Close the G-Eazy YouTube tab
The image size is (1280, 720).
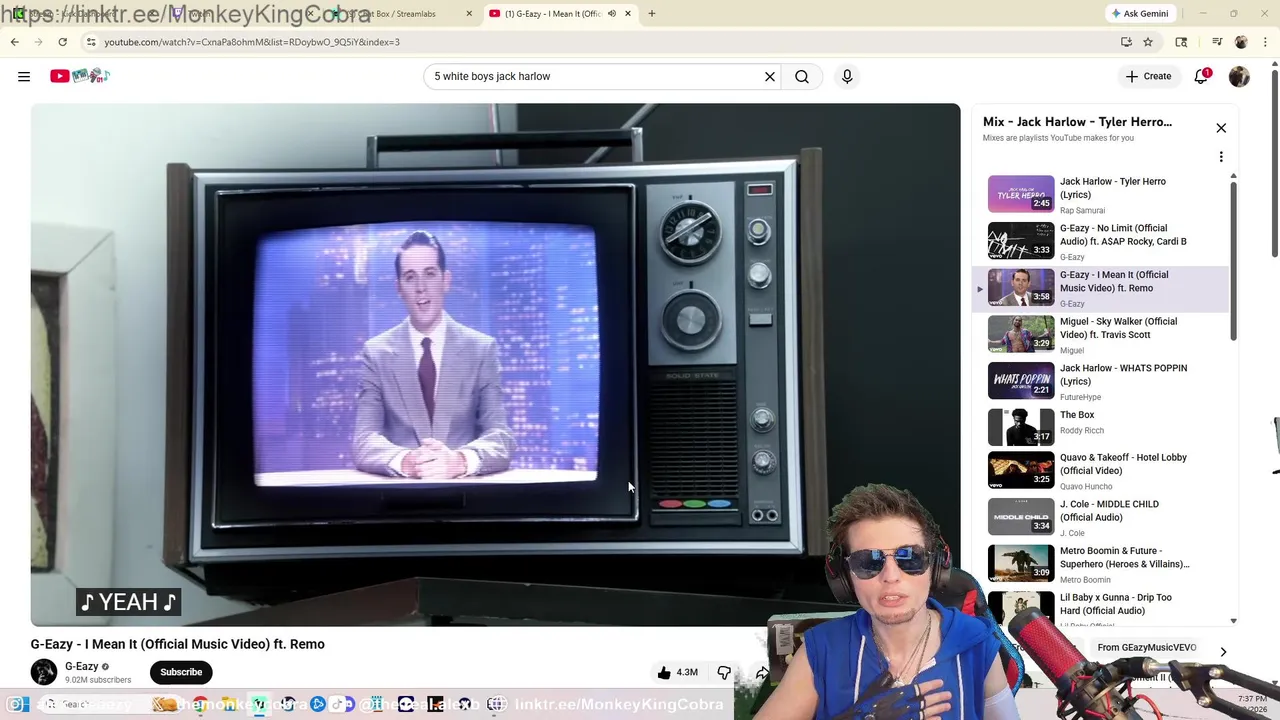(x=628, y=13)
